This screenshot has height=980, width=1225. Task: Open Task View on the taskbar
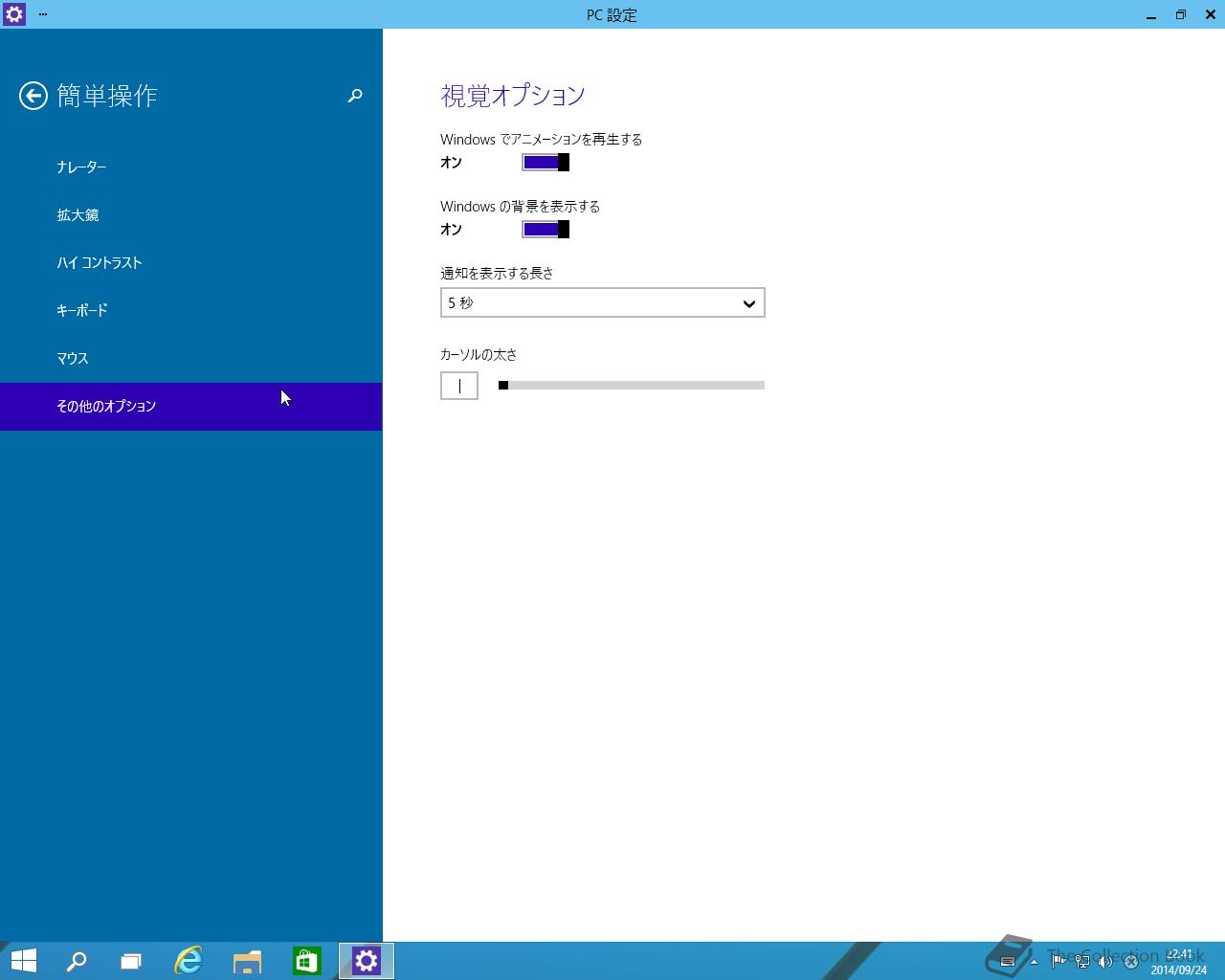[x=131, y=961]
